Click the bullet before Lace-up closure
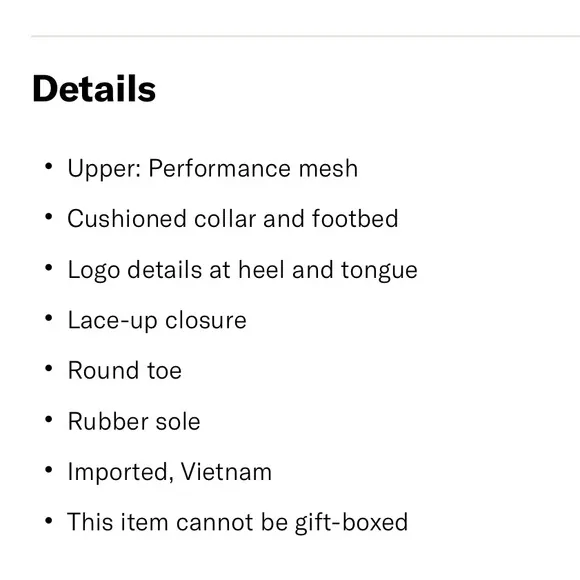580x580 pixels. [x=48, y=318]
